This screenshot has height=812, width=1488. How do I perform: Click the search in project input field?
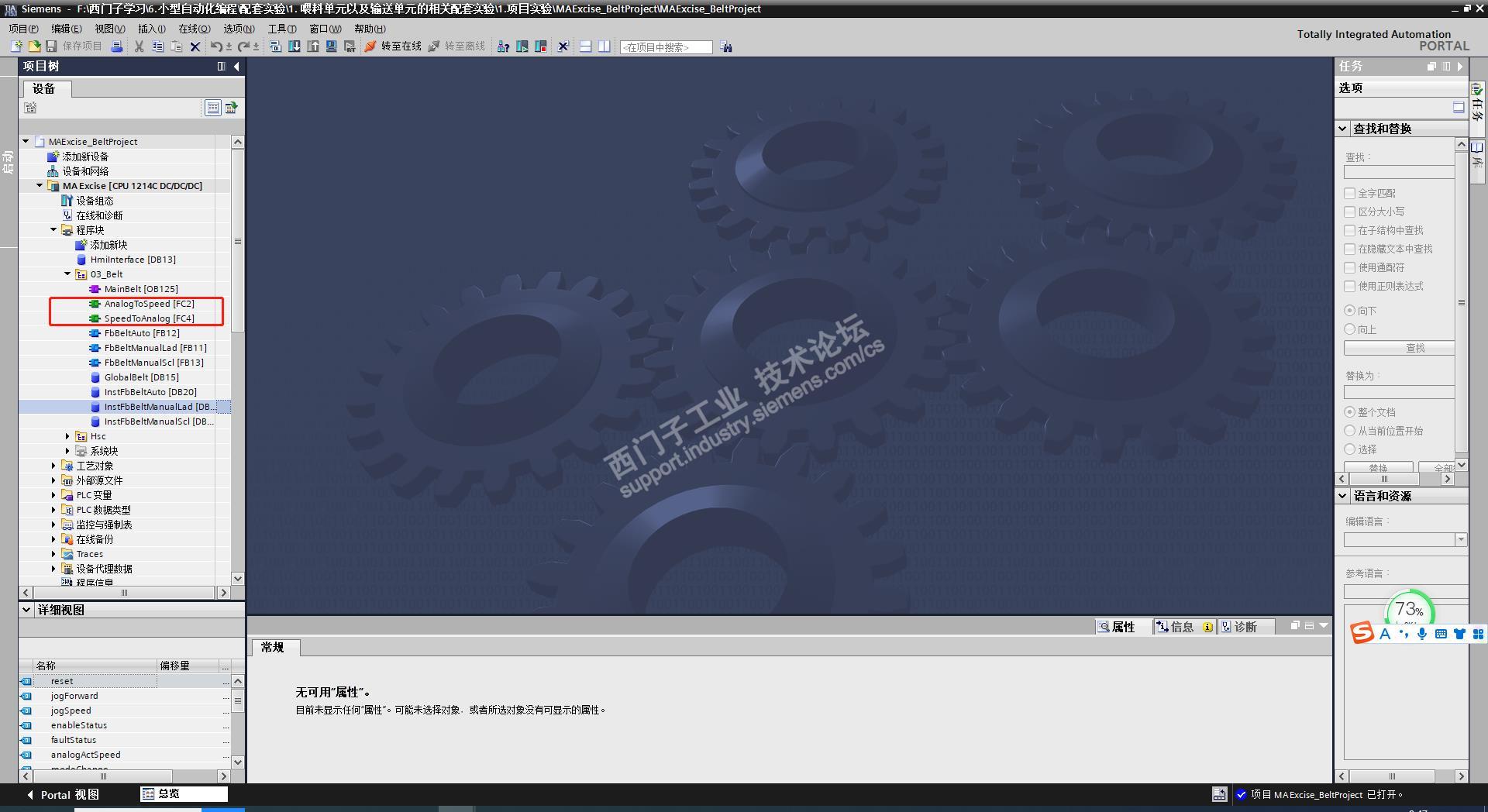click(x=666, y=47)
